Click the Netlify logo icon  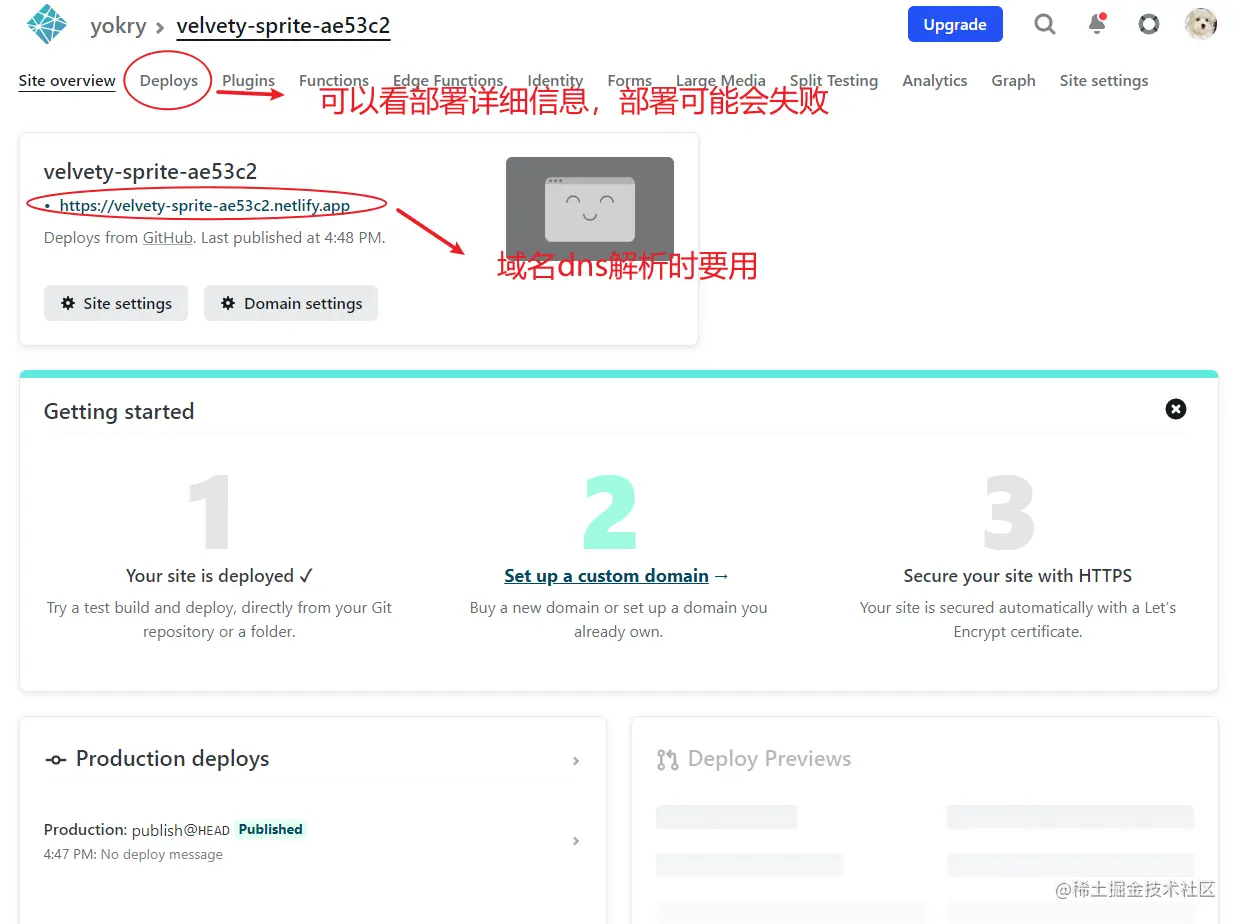tap(47, 24)
